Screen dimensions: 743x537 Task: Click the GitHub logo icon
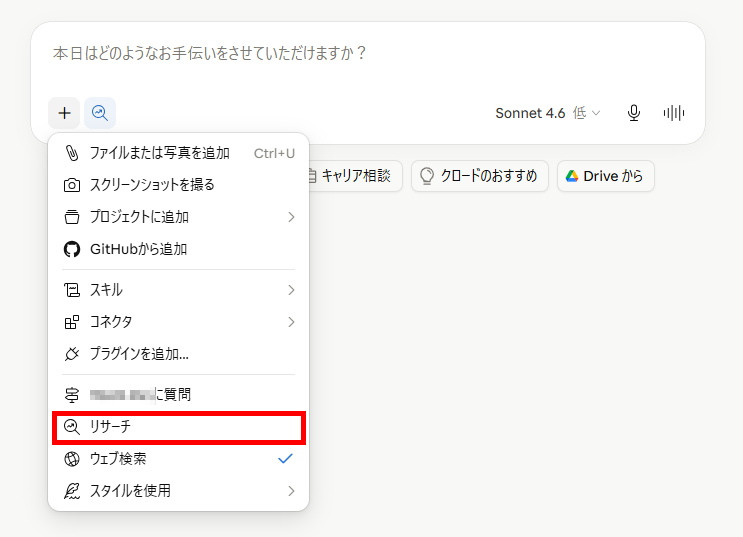click(72, 249)
